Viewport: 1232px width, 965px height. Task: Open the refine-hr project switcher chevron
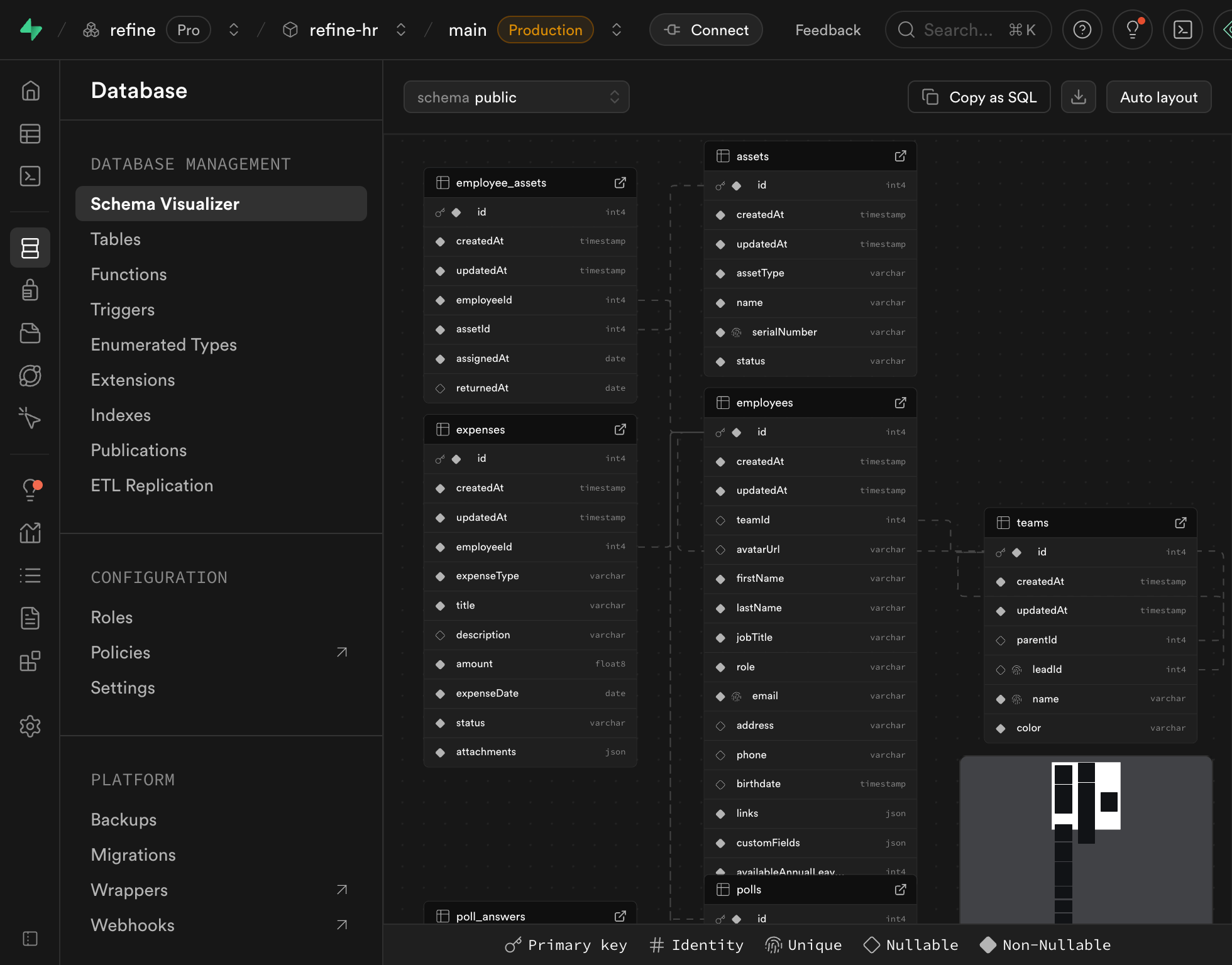tap(401, 30)
